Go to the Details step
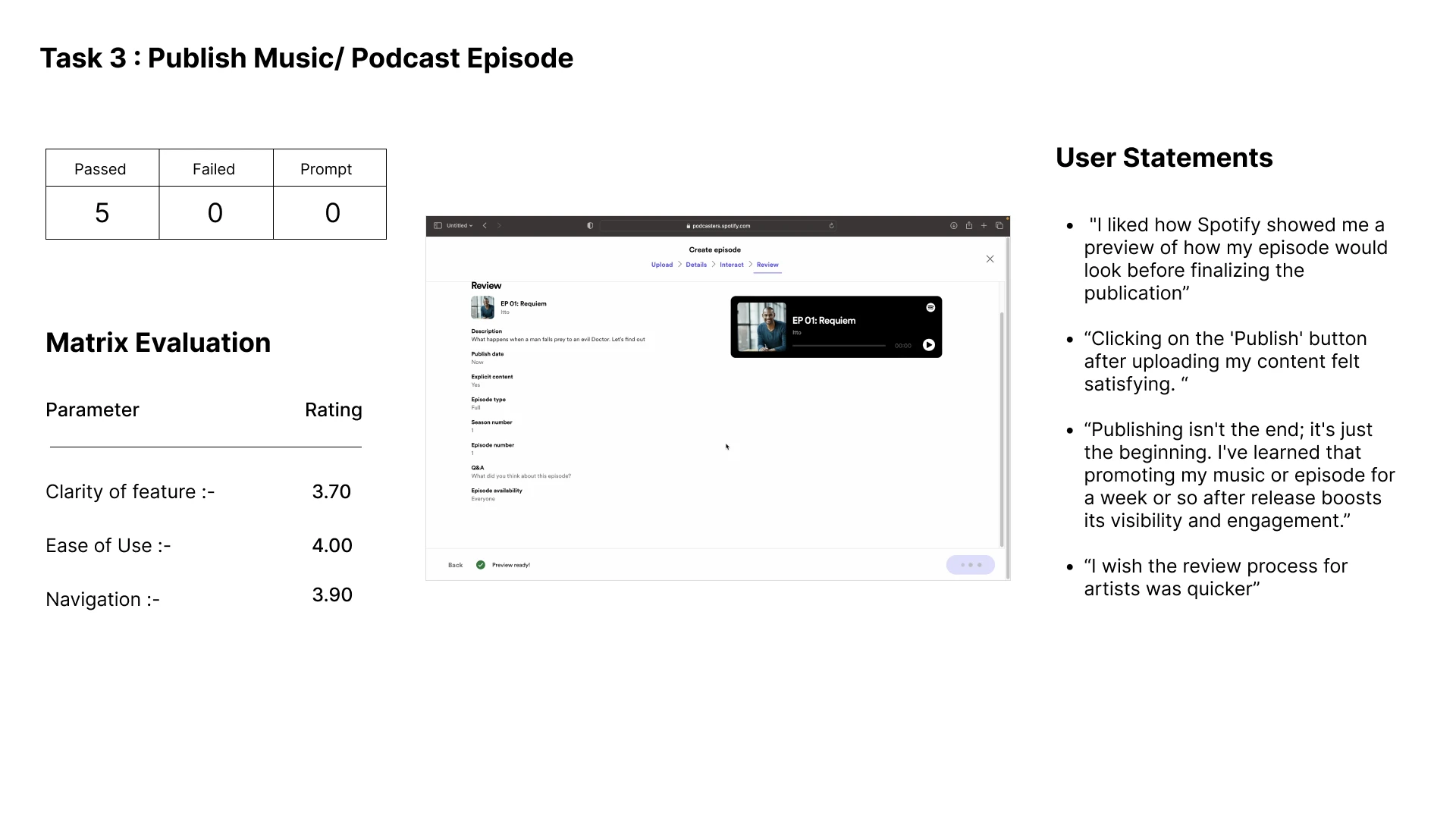This screenshot has width=1456, height=819. point(695,265)
